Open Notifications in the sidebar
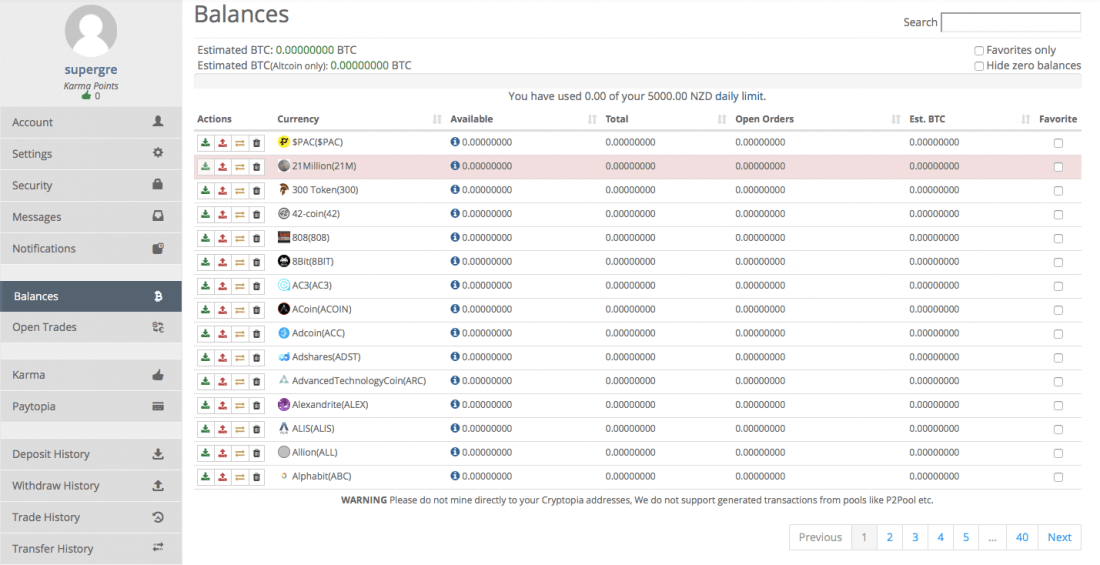The height and width of the screenshot is (565, 1100). (x=90, y=248)
